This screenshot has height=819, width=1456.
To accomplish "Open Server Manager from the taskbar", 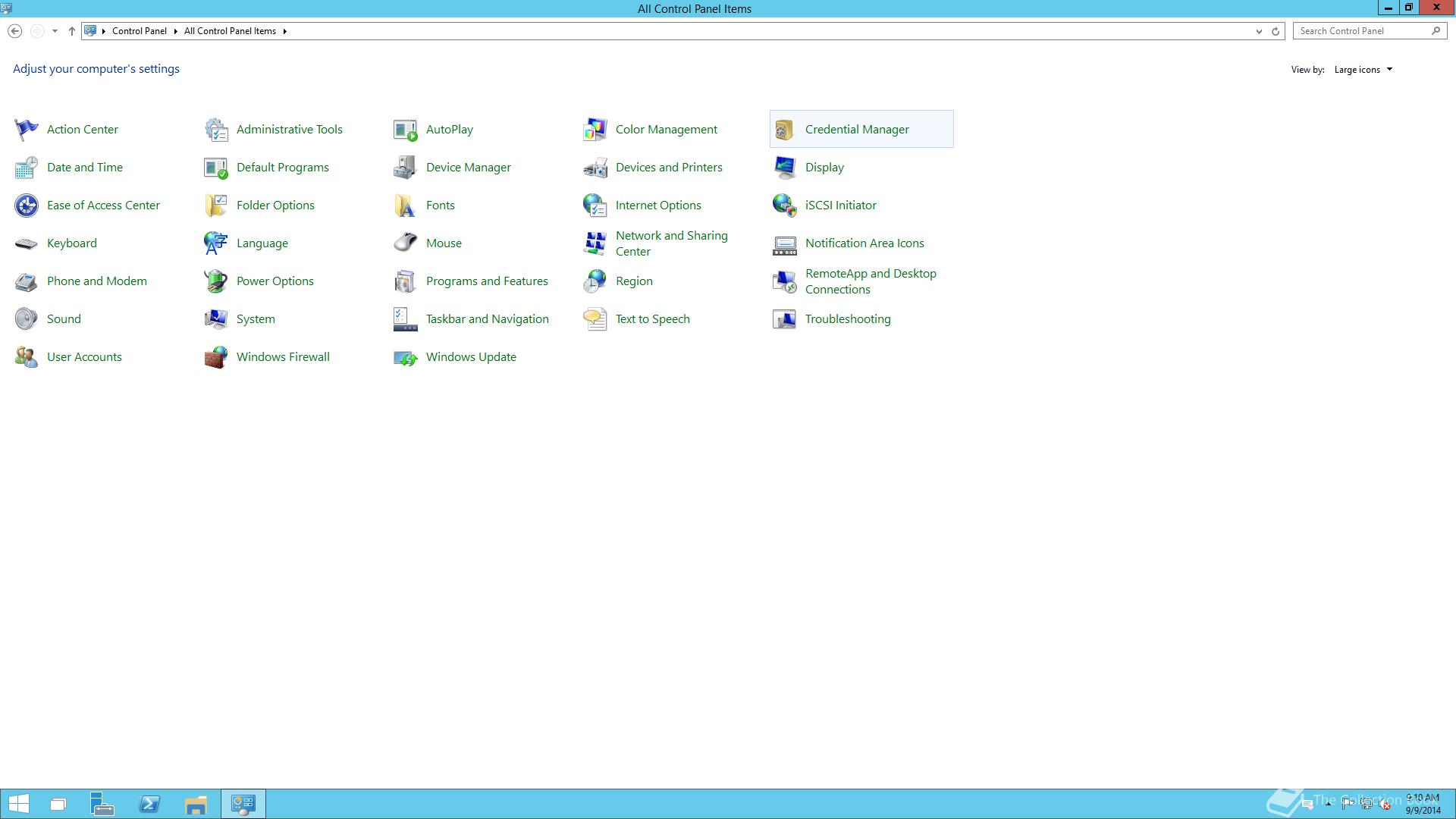I will (102, 804).
